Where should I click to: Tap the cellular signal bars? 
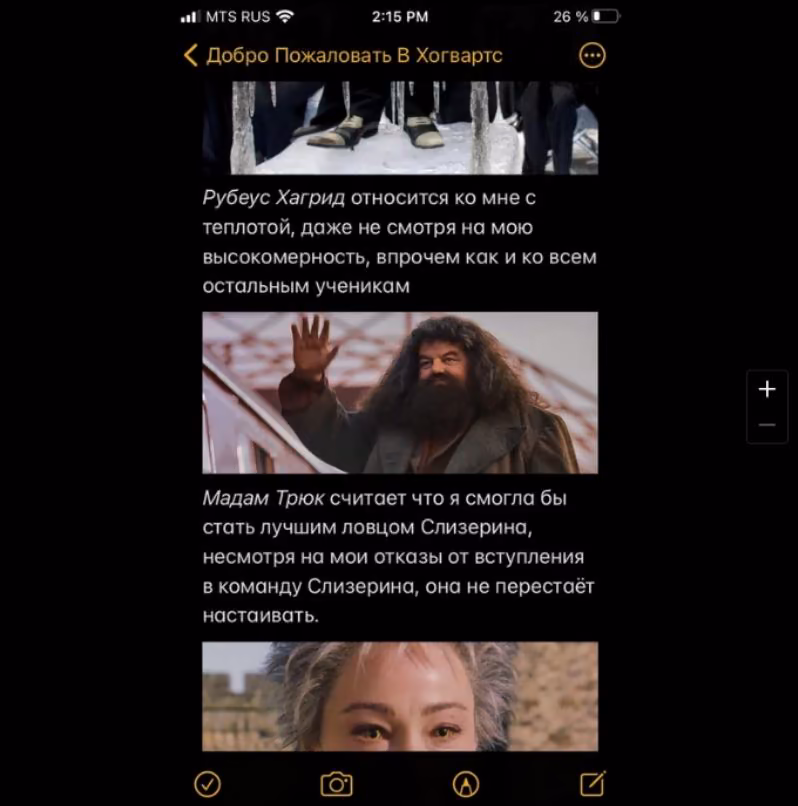[189, 17]
